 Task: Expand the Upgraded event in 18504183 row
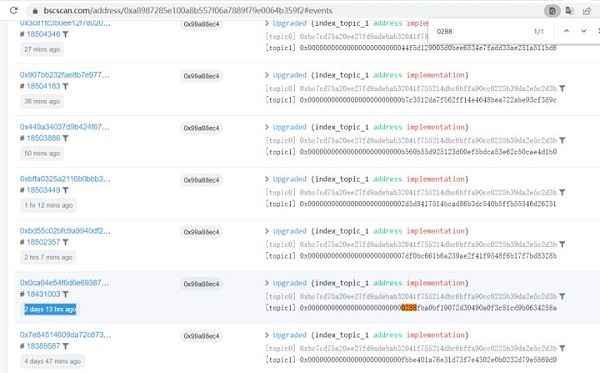[x=267, y=75]
